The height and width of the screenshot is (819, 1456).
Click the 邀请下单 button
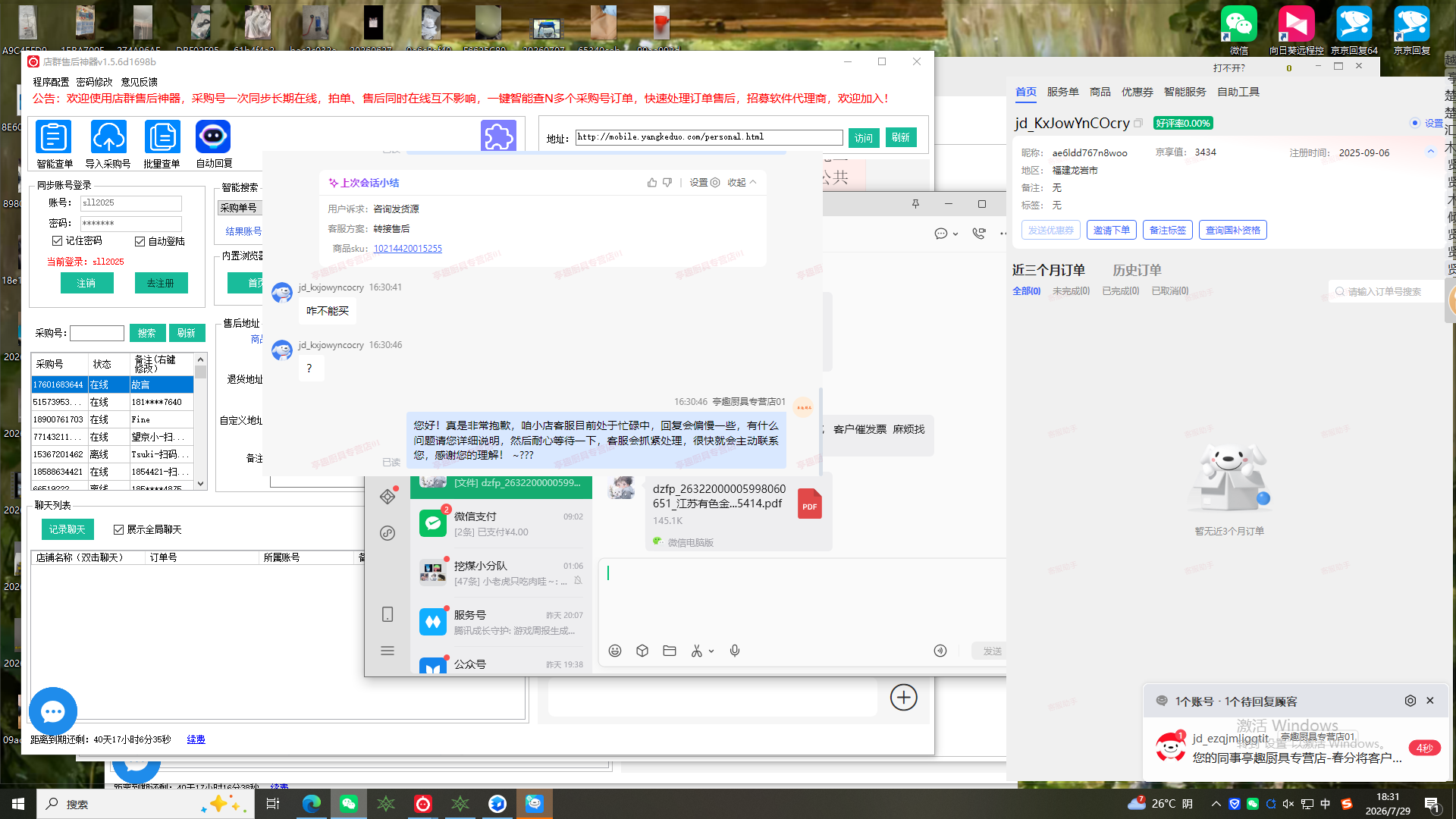(1112, 230)
